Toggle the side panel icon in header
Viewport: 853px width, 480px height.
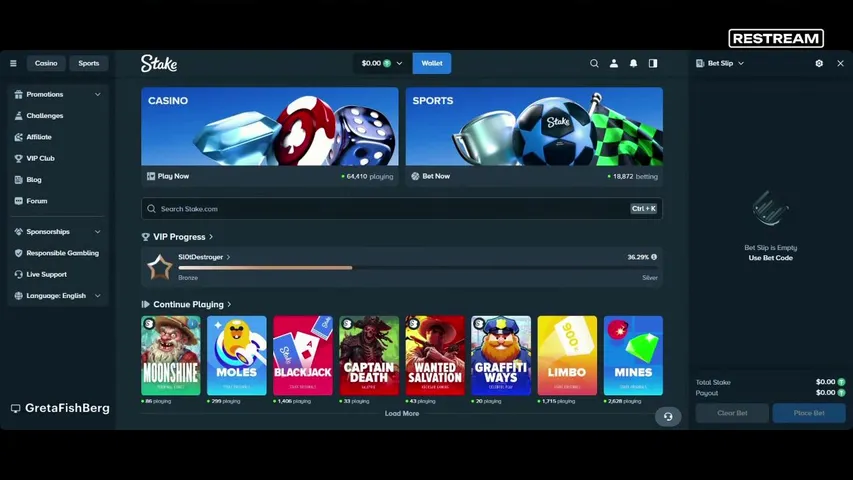[x=653, y=63]
